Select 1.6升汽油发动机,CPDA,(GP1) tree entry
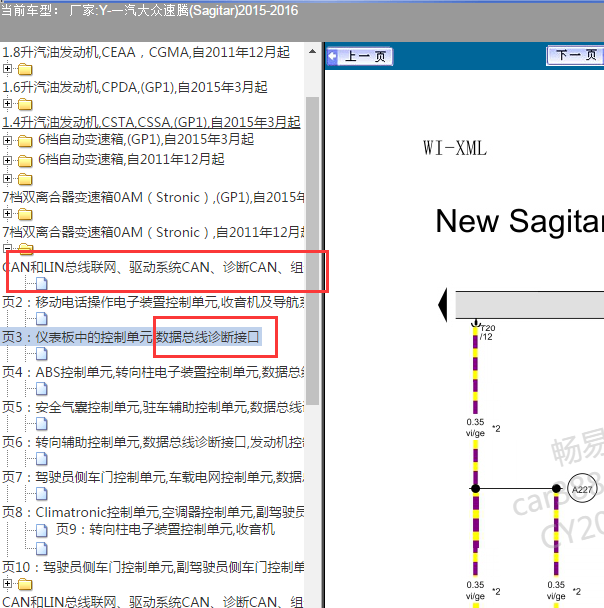The width and height of the screenshot is (604, 608). [135, 87]
